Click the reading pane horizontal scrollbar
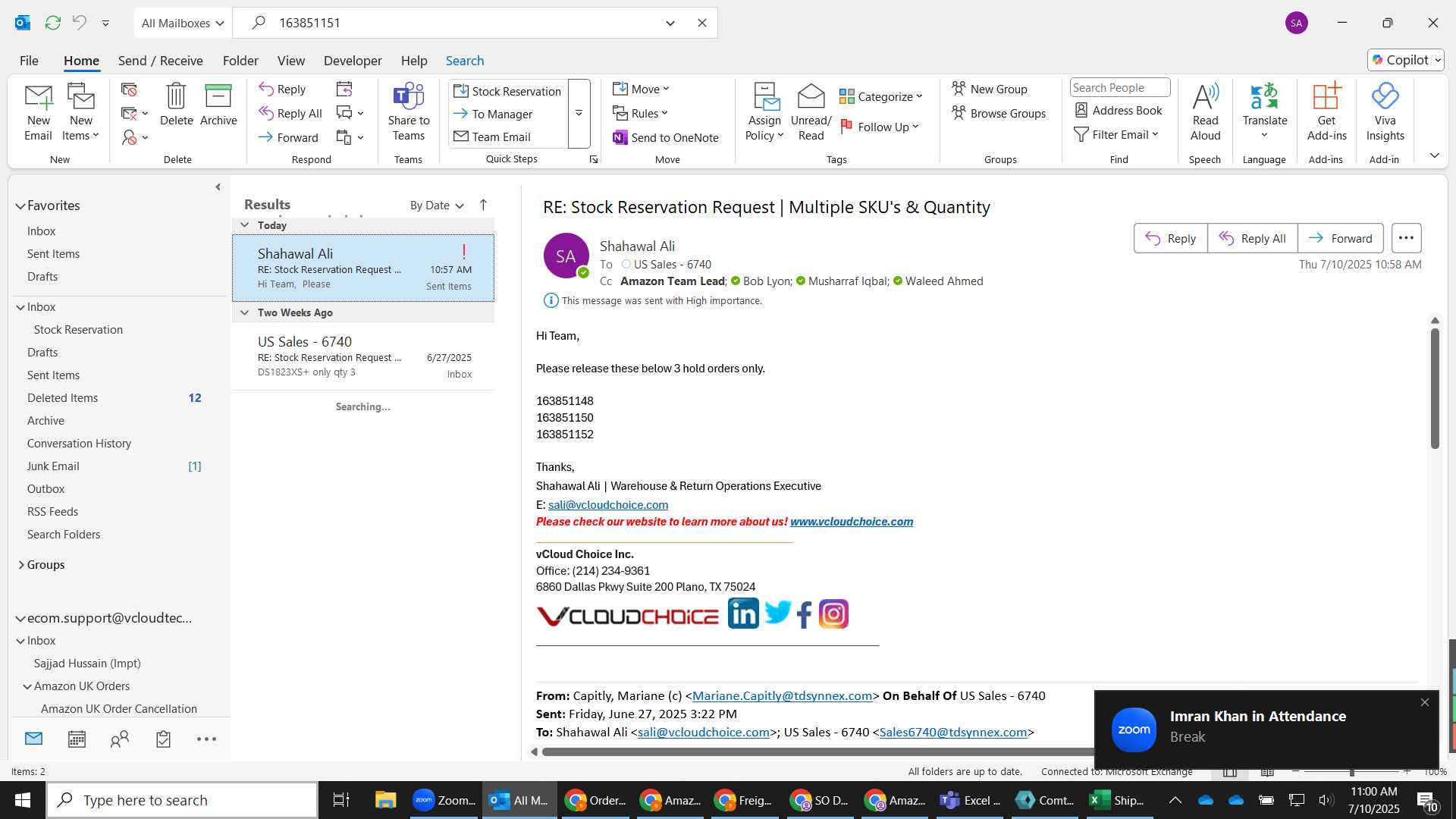The image size is (1456, 819). [x=817, y=752]
